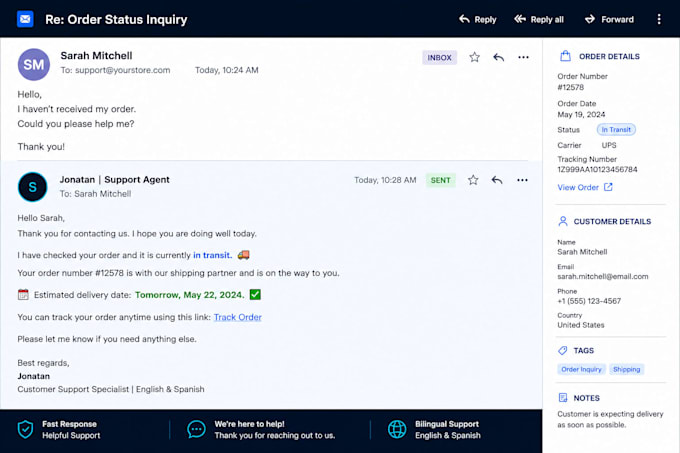The image size is (680, 453).
Task: Click order number #12578 in sidebar
Action: (x=570, y=87)
